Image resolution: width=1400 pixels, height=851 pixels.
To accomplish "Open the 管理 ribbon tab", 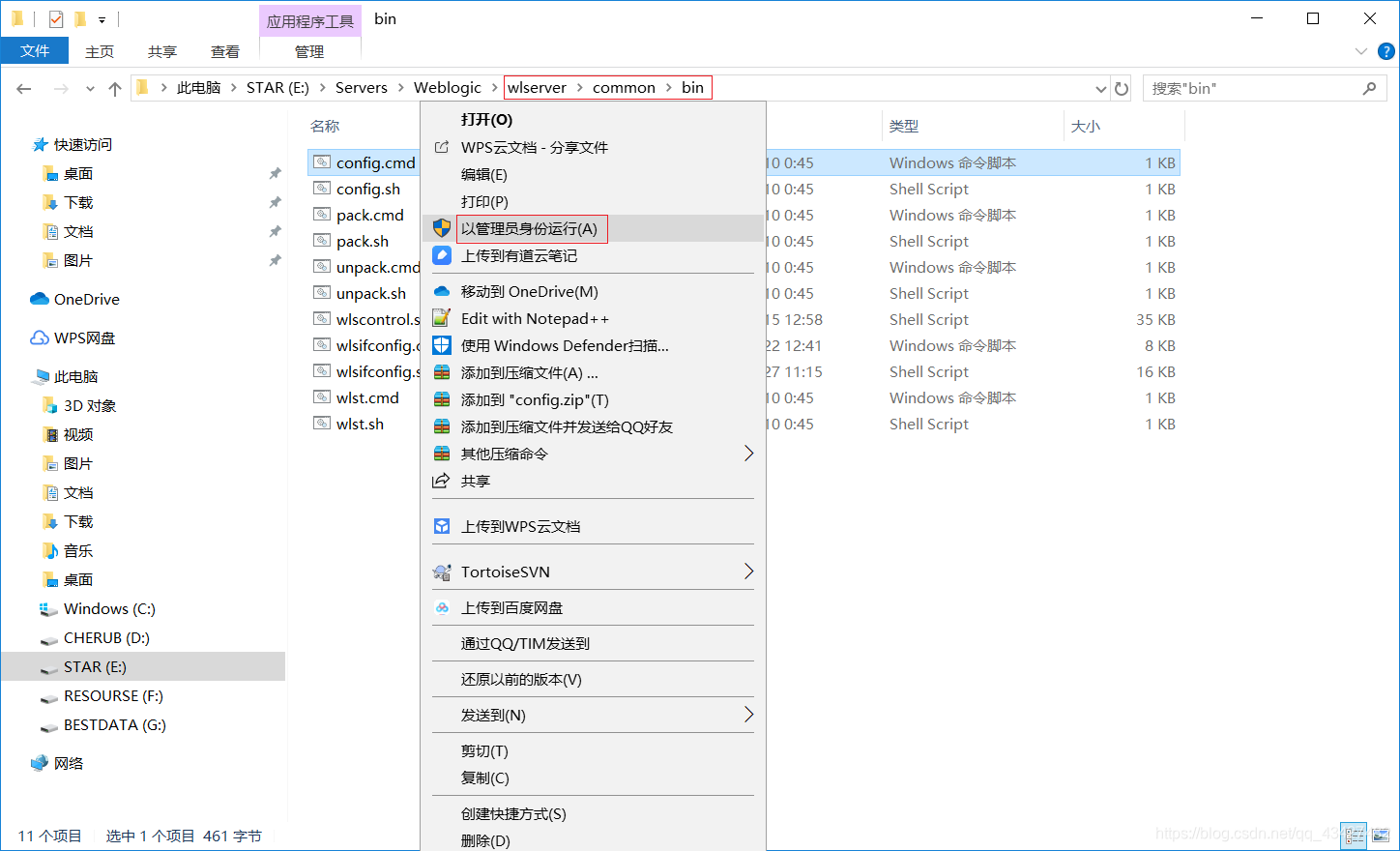I will tap(309, 51).
